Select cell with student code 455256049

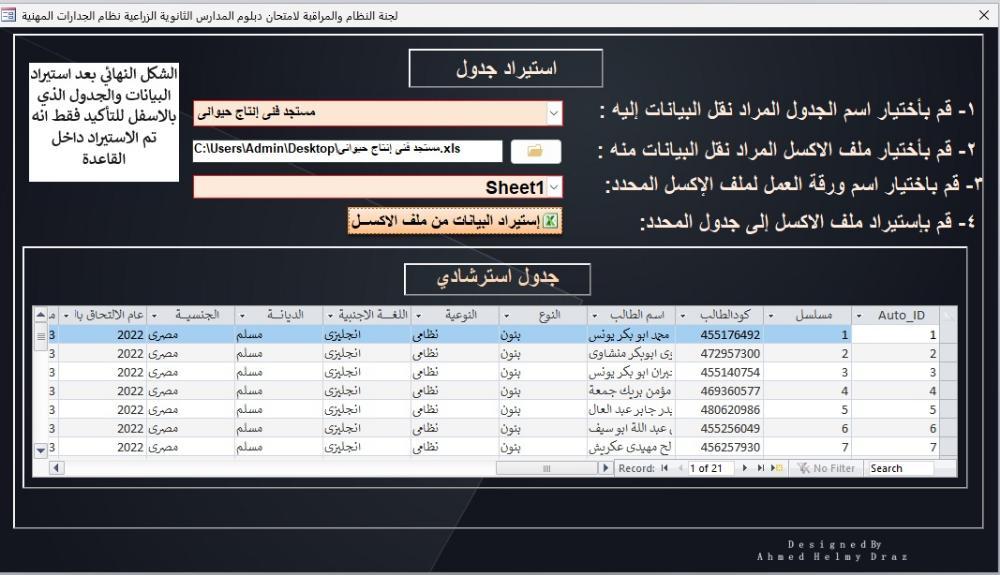tap(719, 428)
